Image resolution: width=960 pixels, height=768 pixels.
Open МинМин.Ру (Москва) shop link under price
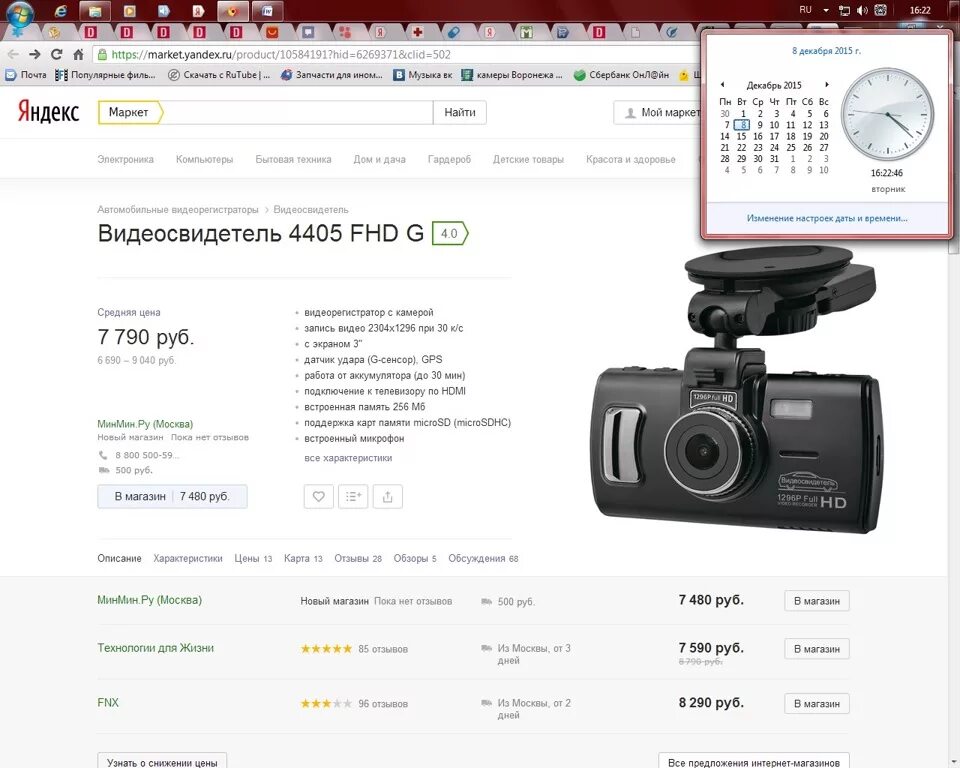(145, 424)
